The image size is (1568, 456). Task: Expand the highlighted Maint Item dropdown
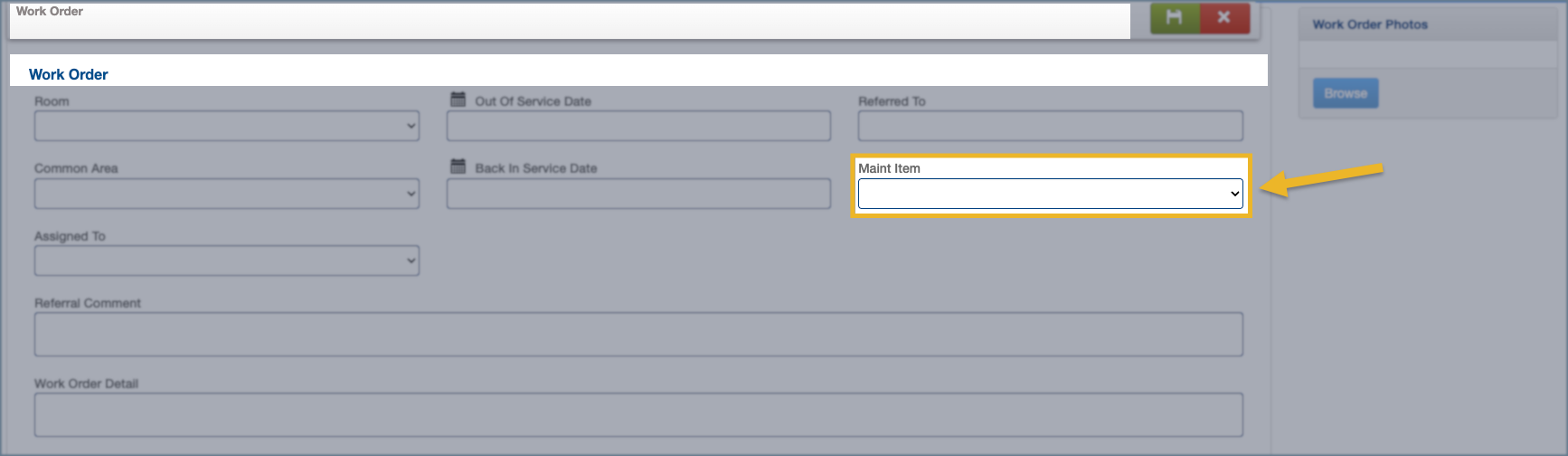pos(1050,194)
